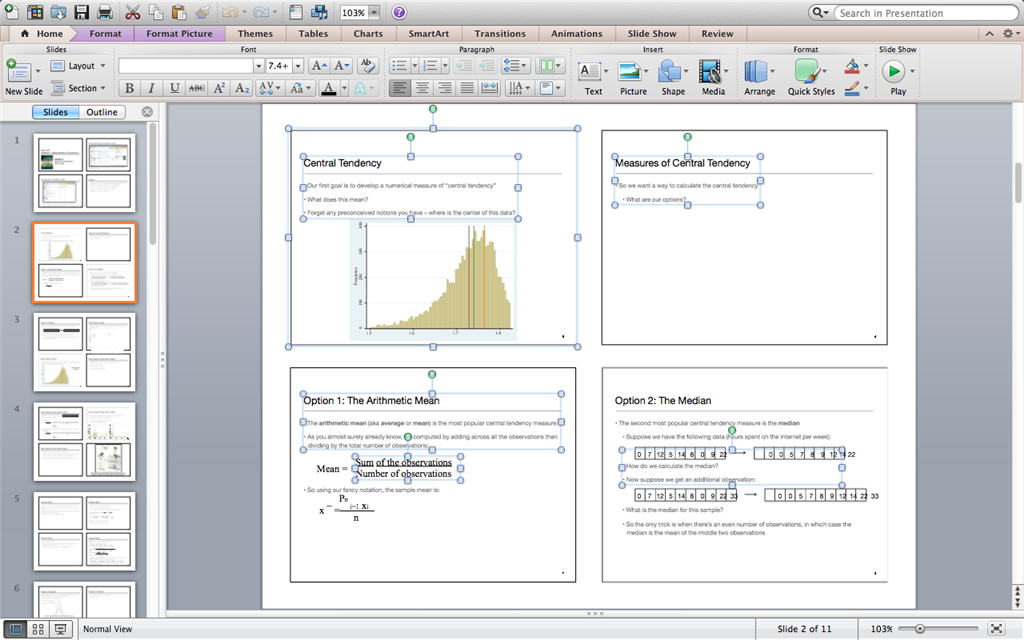The height and width of the screenshot is (640, 1024).
Task: Cut selection with the scissors icon
Action: (133, 13)
